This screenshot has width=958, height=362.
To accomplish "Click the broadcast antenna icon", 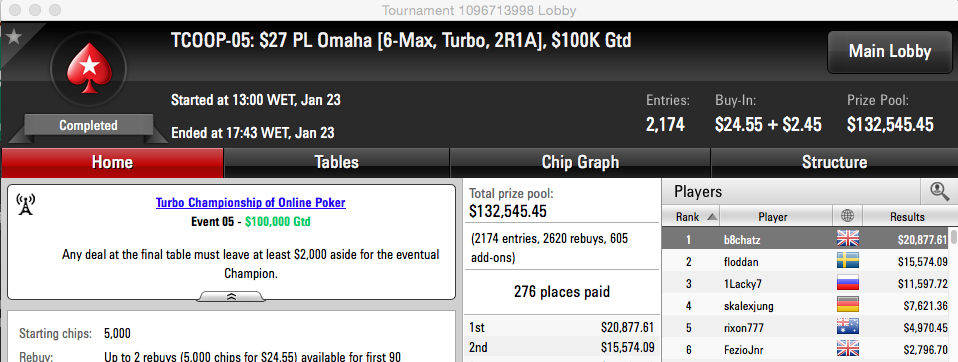I will 25,205.
